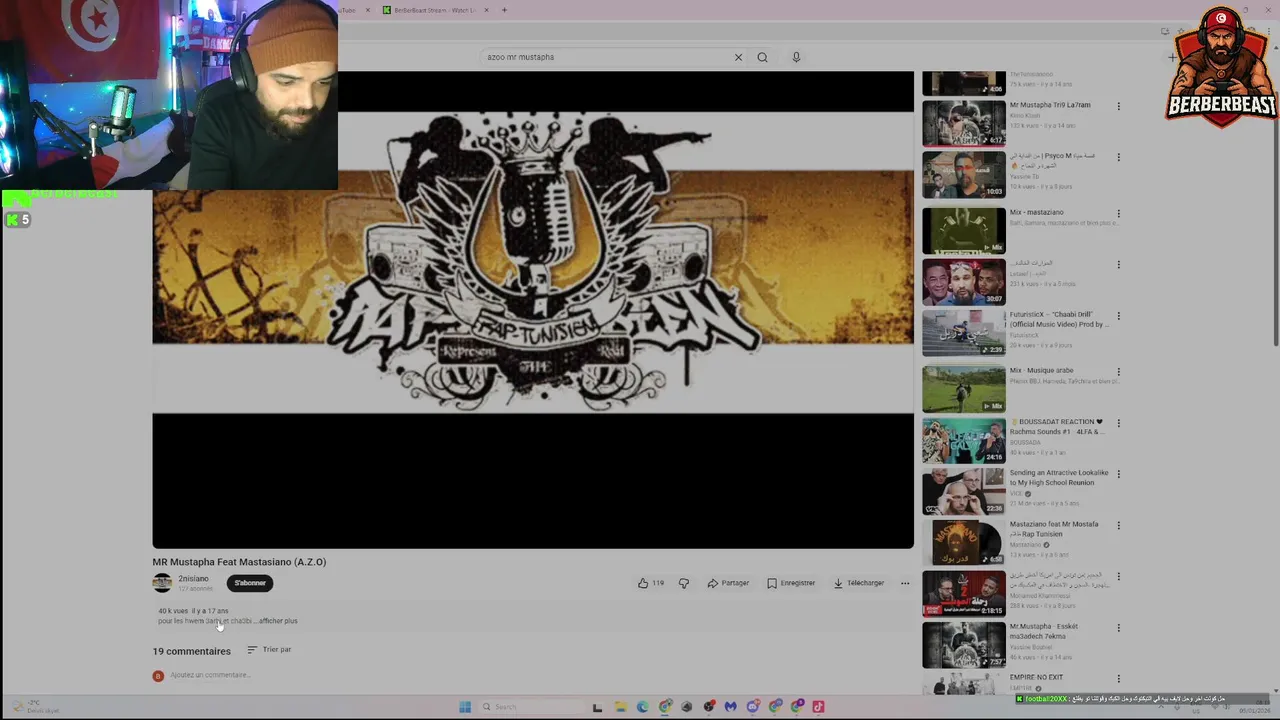Image resolution: width=1280 pixels, height=720 pixels.
Task: Open TikTok from the taskbar
Action: pyautogui.click(x=818, y=707)
